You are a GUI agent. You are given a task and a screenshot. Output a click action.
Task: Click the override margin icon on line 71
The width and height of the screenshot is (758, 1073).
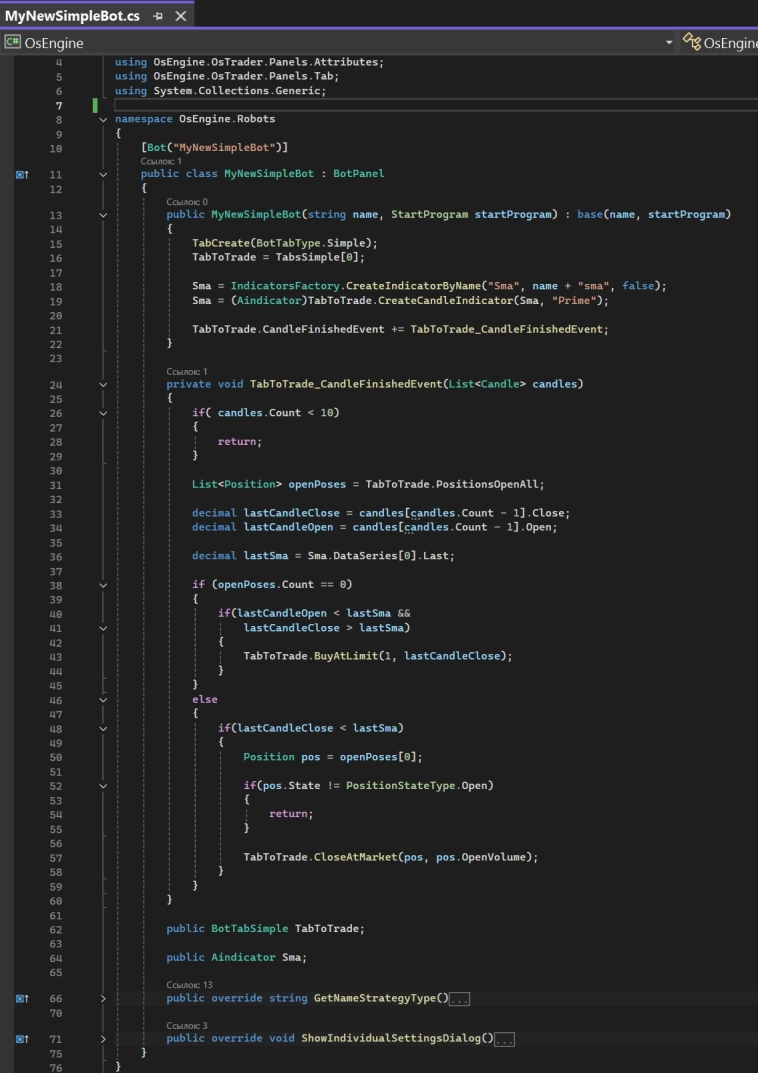[x=22, y=1039]
